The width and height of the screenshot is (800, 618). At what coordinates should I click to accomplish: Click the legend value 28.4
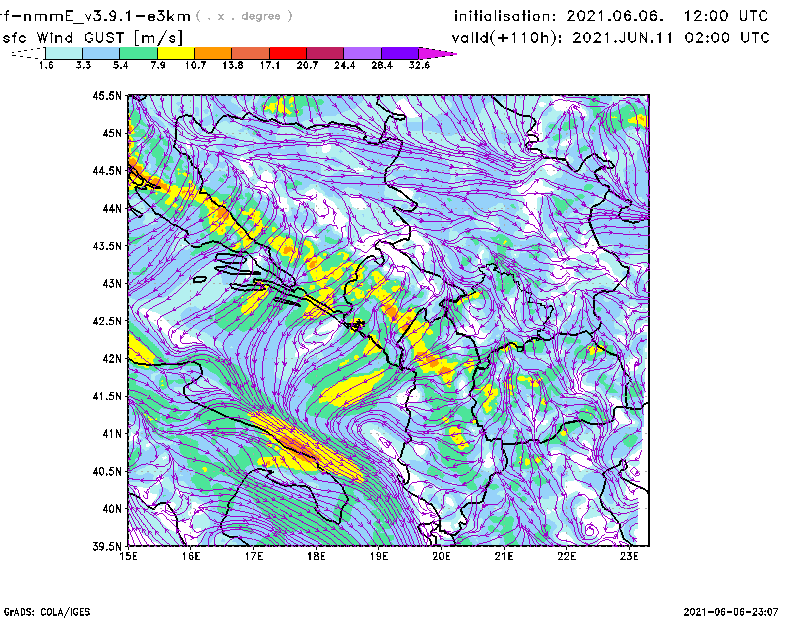[382, 65]
